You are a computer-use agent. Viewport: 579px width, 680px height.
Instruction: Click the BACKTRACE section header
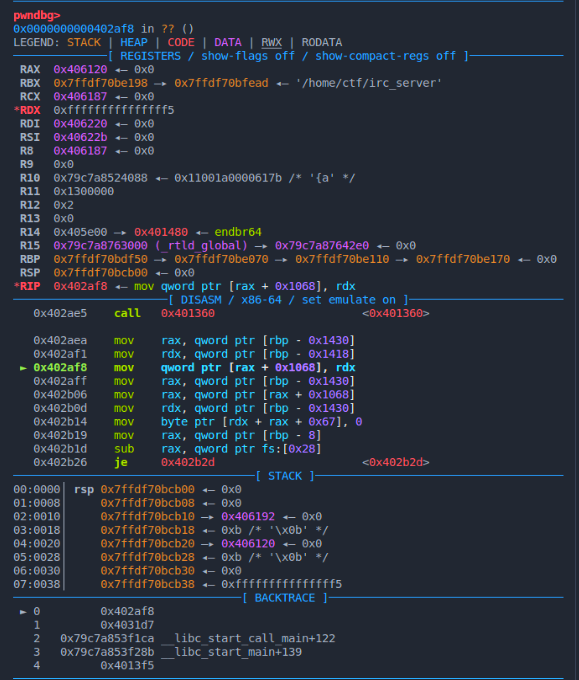coord(285,598)
